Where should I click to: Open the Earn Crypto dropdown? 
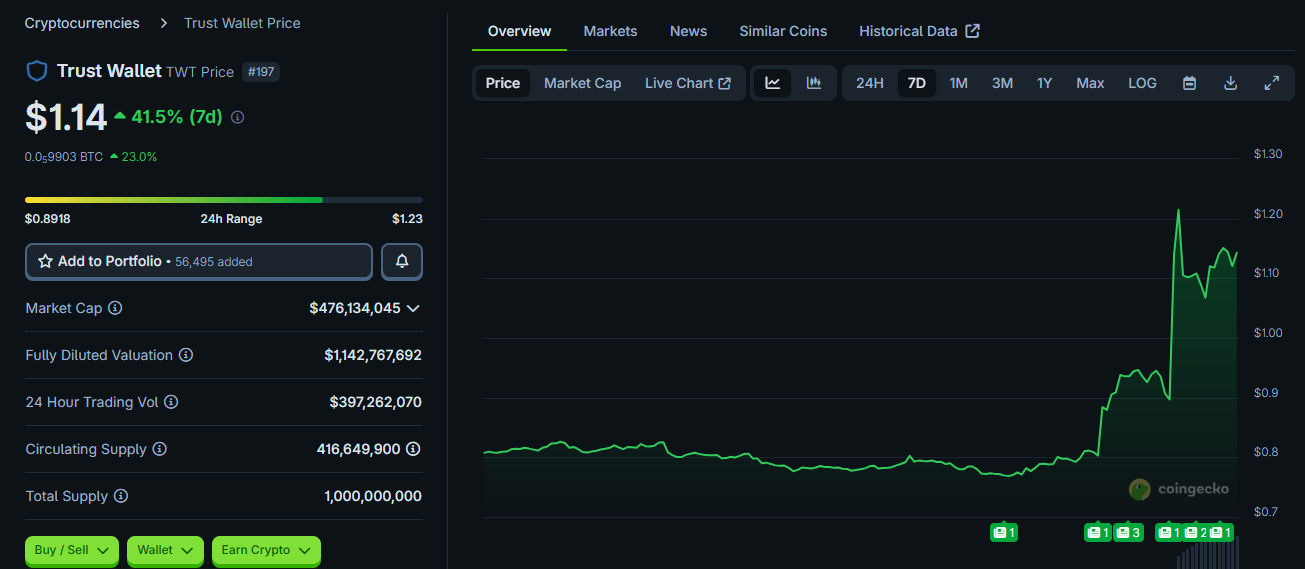tap(266, 550)
